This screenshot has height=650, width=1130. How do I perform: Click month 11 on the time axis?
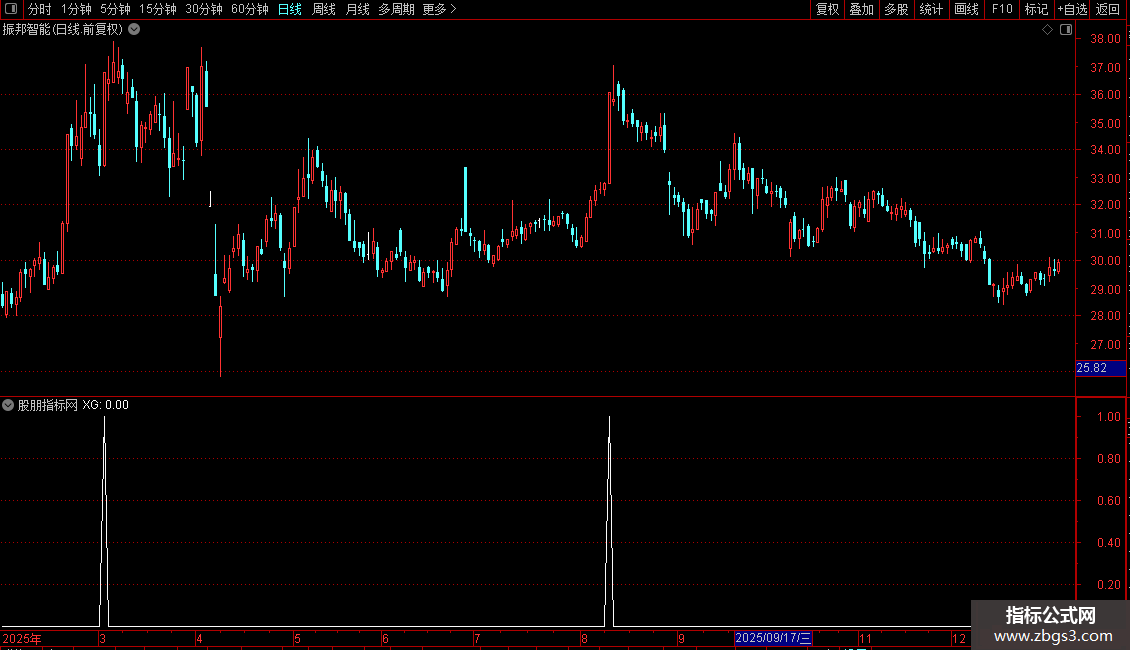[865, 638]
